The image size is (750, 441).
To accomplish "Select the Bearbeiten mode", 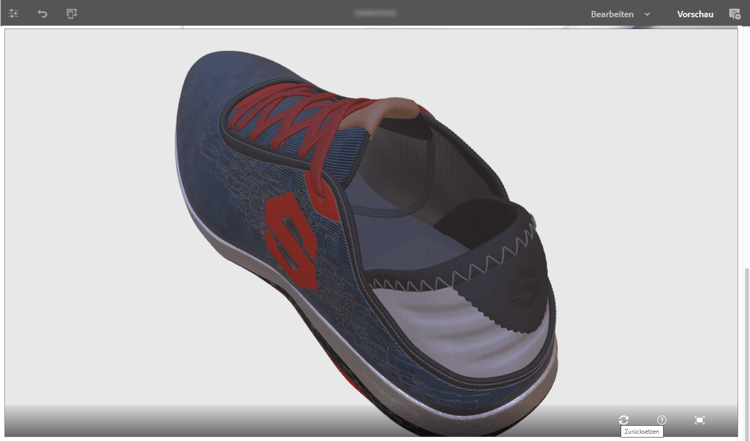I will (612, 14).
